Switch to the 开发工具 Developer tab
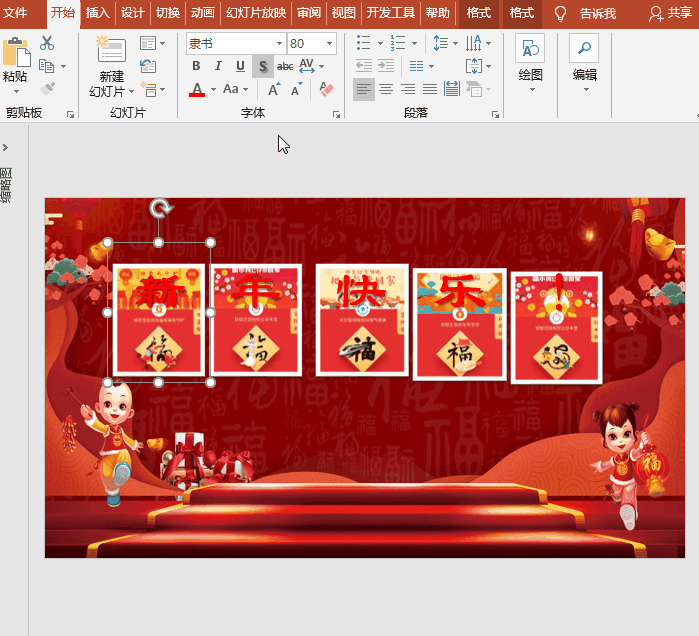The height and width of the screenshot is (636, 699). tap(391, 13)
